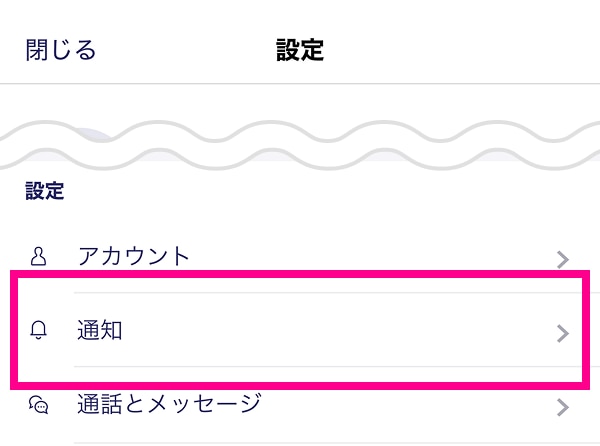Open the アカウント text label
This screenshot has height=446, width=600.
(x=134, y=256)
